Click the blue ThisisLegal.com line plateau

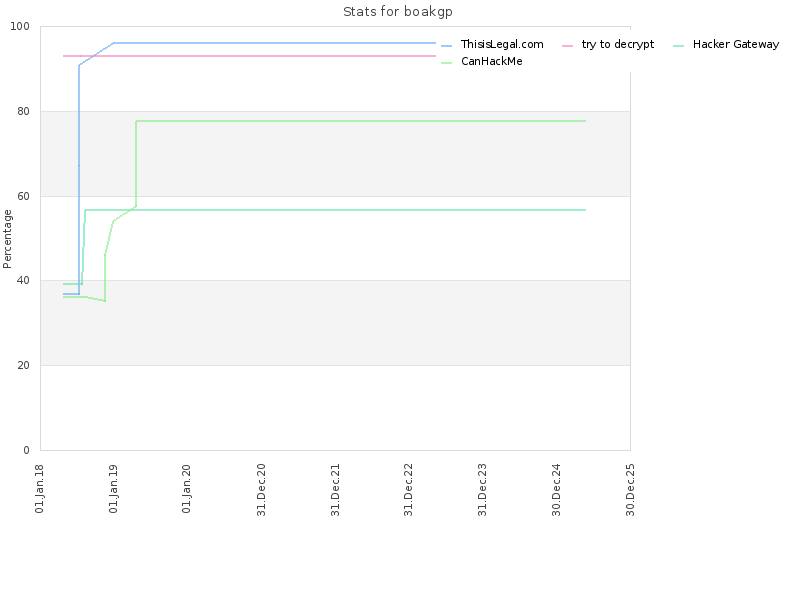pos(274,43)
